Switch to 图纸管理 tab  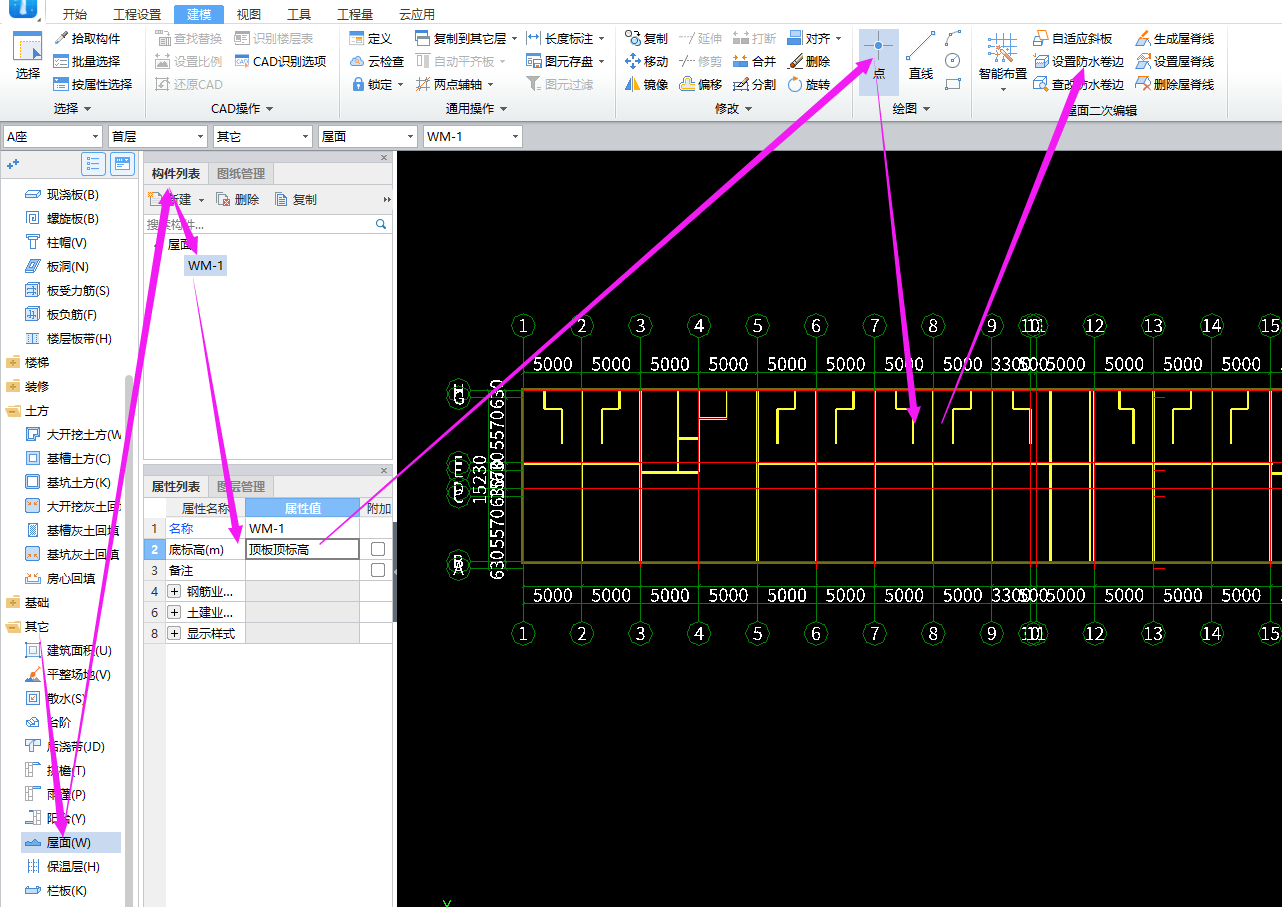click(x=240, y=174)
